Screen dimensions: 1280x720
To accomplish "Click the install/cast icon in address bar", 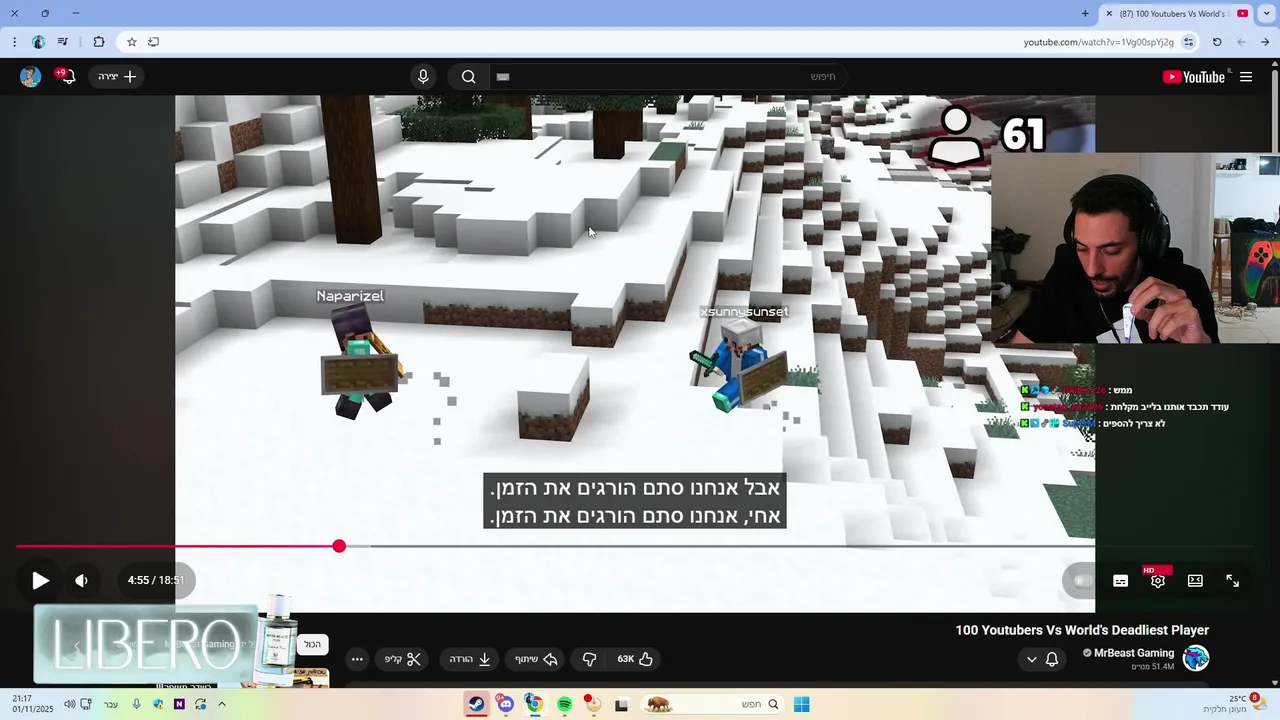I will tap(153, 42).
